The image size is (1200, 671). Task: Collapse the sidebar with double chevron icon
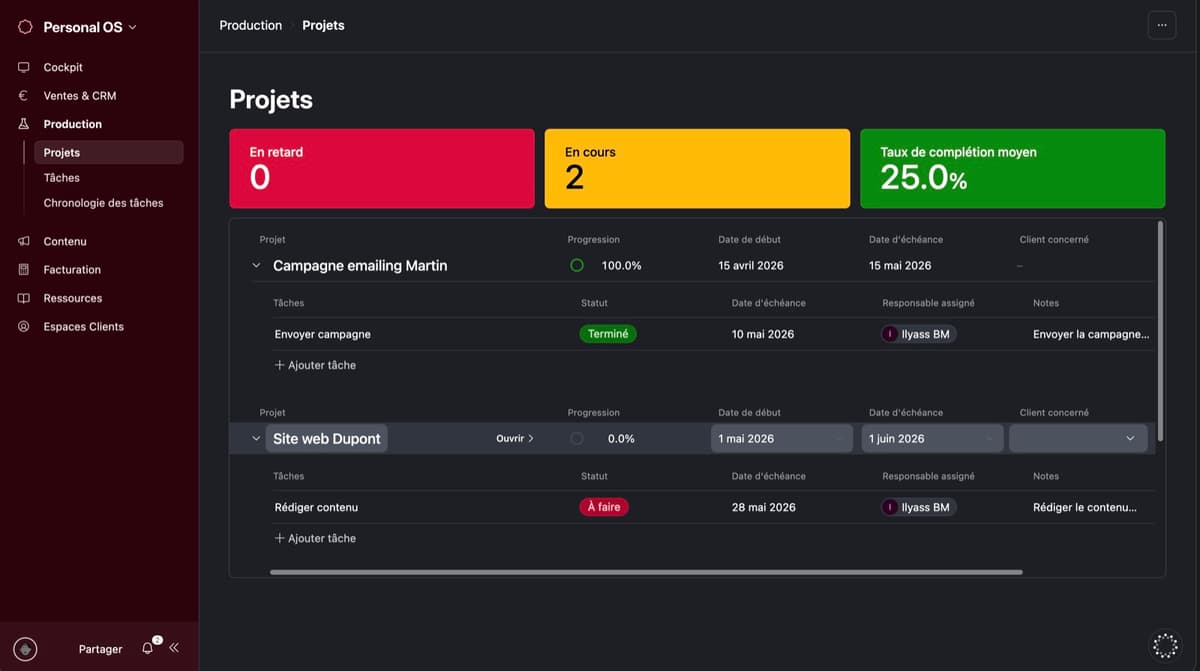tap(174, 648)
